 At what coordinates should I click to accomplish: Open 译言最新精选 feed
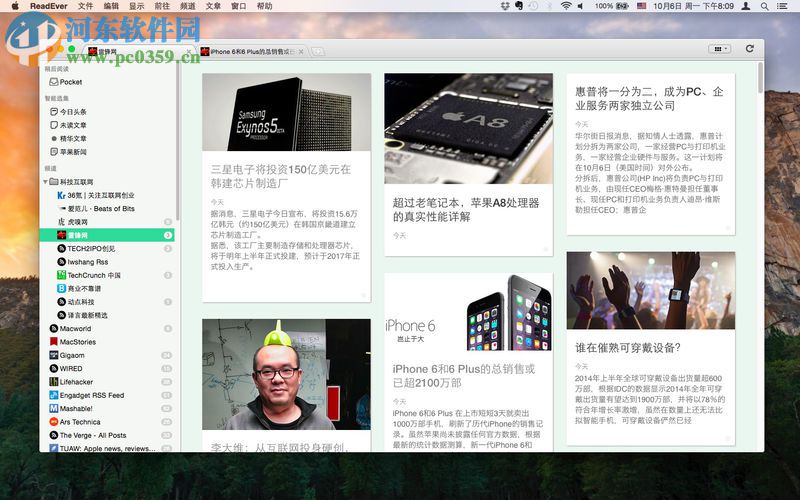click(x=82, y=315)
